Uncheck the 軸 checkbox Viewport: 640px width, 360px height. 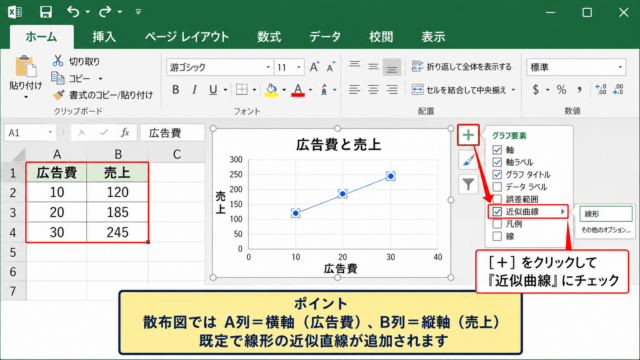(x=497, y=150)
